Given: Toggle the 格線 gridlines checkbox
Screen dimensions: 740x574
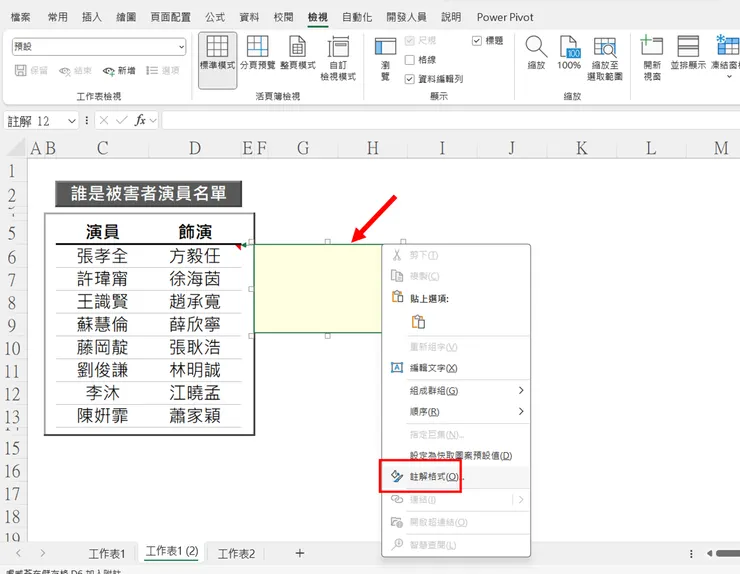Looking at the screenshot, I should point(410,60).
